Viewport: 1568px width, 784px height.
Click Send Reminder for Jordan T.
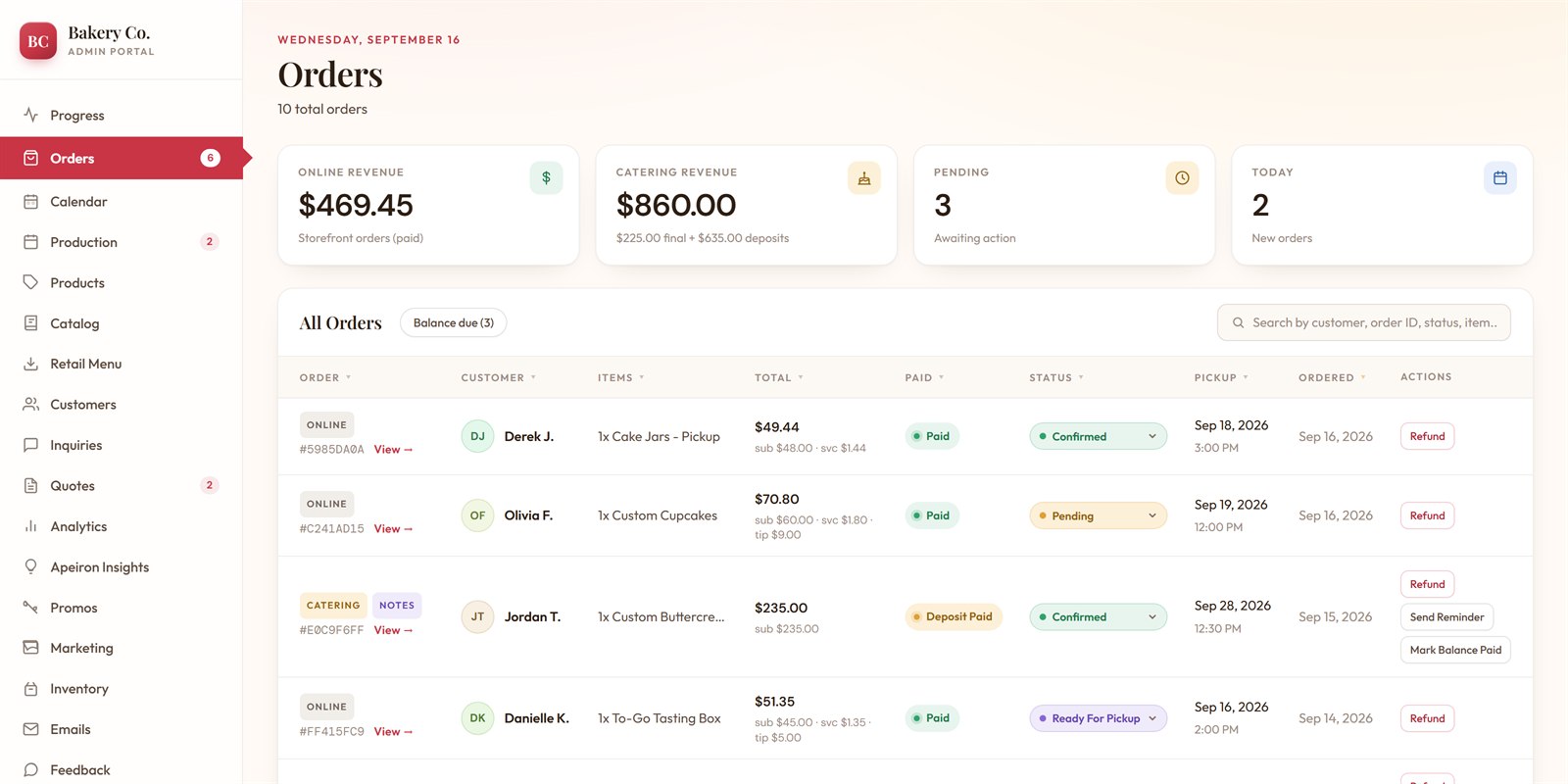point(1446,616)
